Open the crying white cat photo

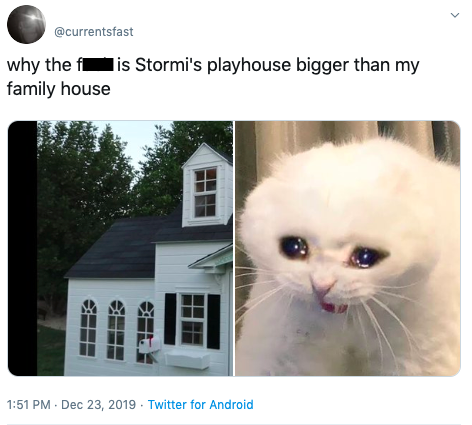[348, 248]
